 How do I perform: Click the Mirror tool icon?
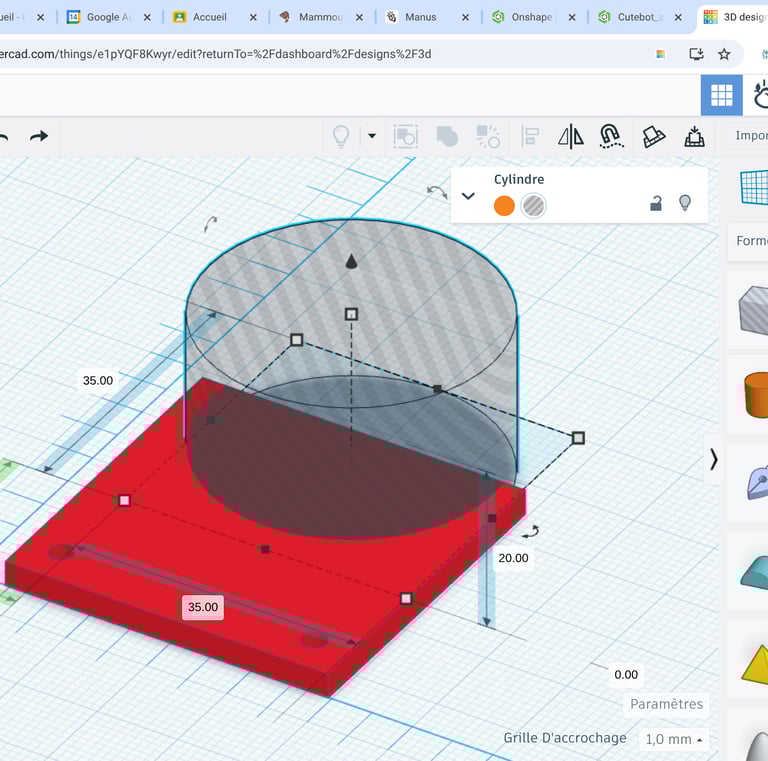click(570, 137)
